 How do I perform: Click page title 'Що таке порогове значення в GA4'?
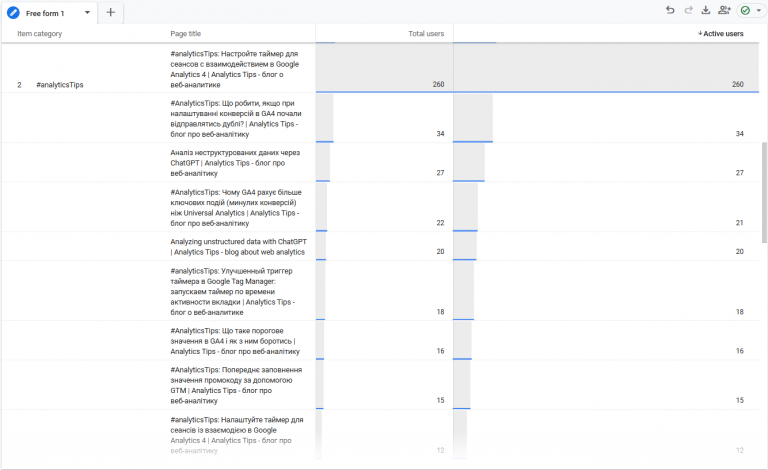(x=235, y=341)
